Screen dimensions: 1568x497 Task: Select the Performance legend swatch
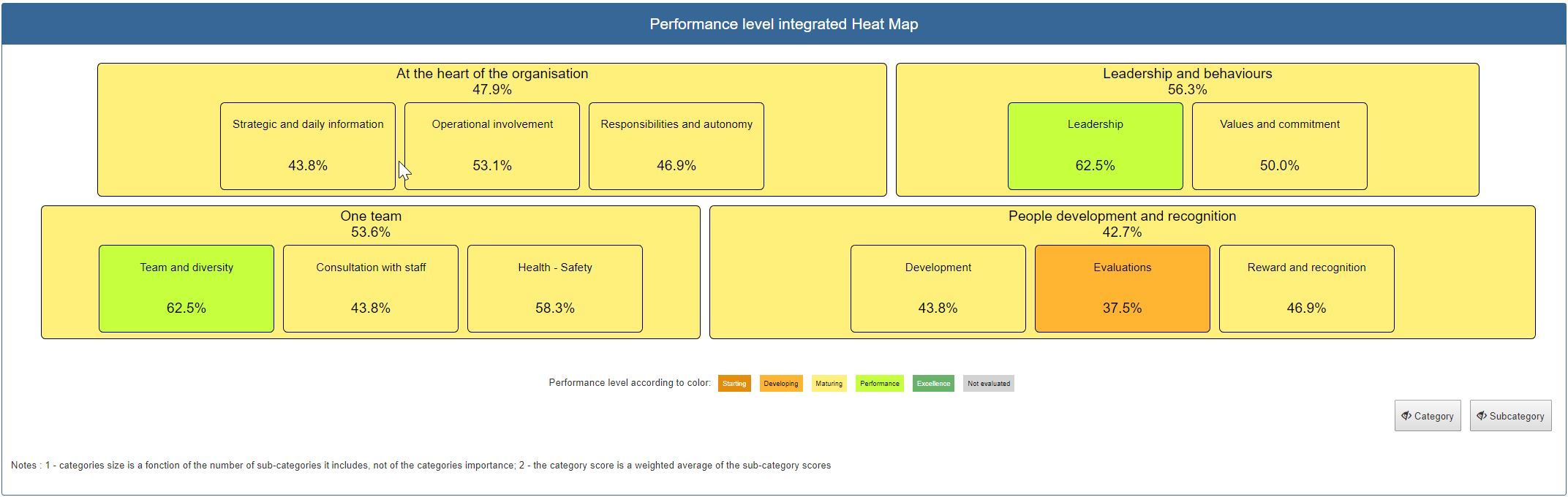tap(881, 383)
